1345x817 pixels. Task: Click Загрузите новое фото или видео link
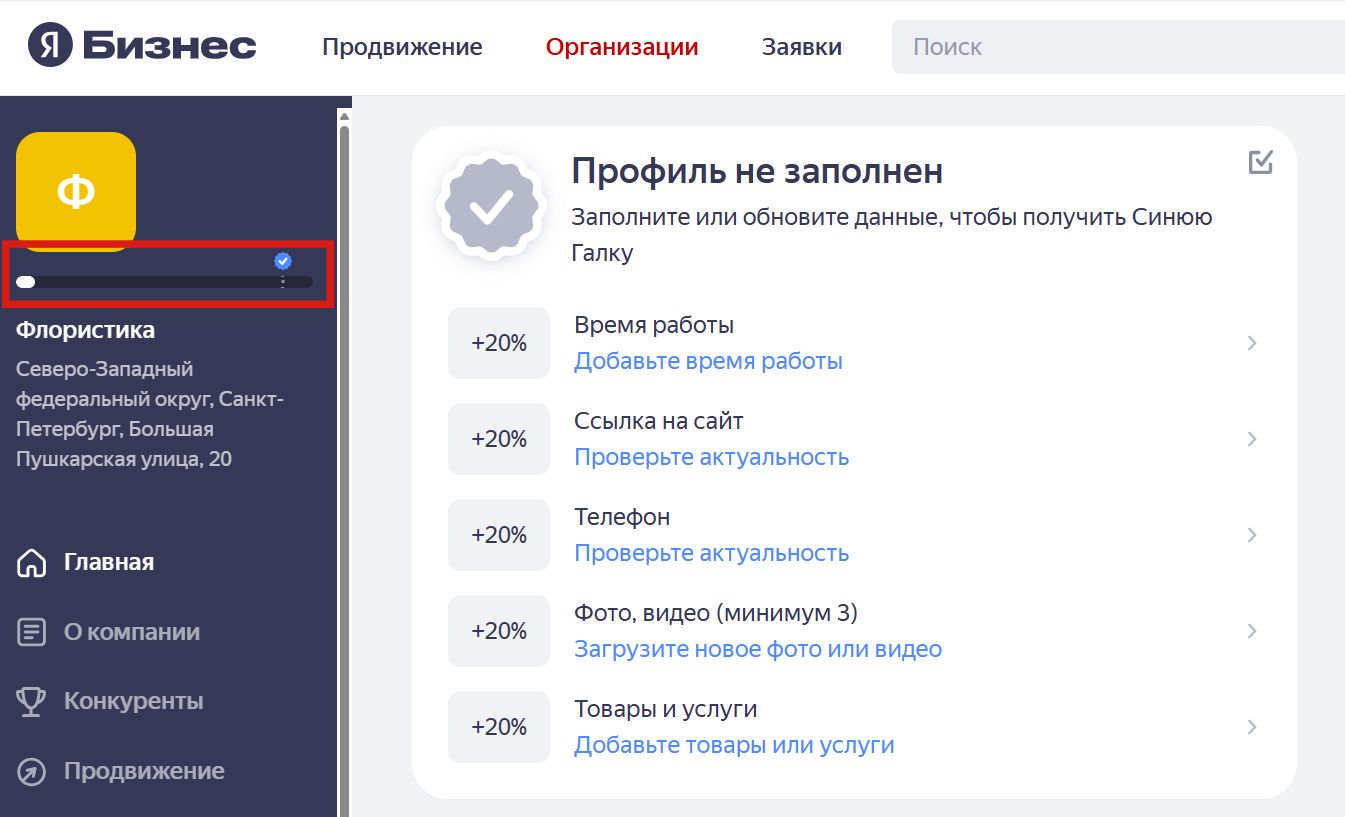tap(758, 649)
